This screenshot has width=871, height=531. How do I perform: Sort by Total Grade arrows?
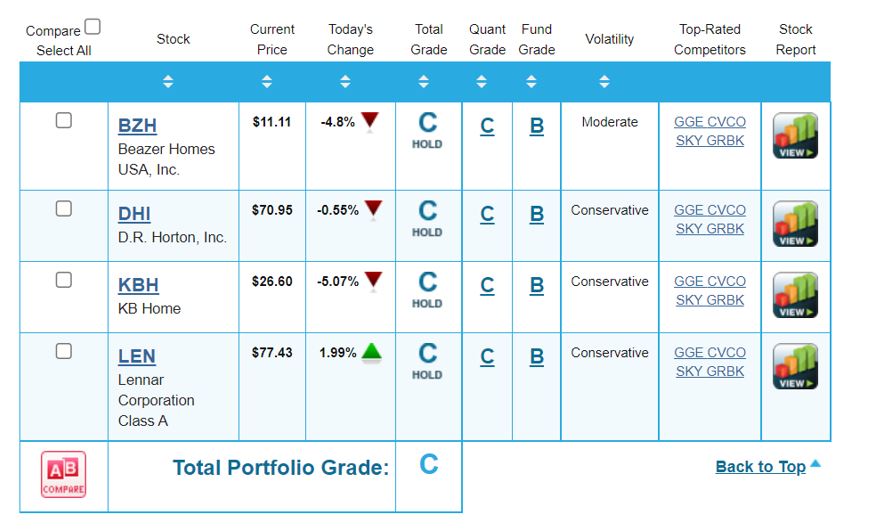(424, 82)
